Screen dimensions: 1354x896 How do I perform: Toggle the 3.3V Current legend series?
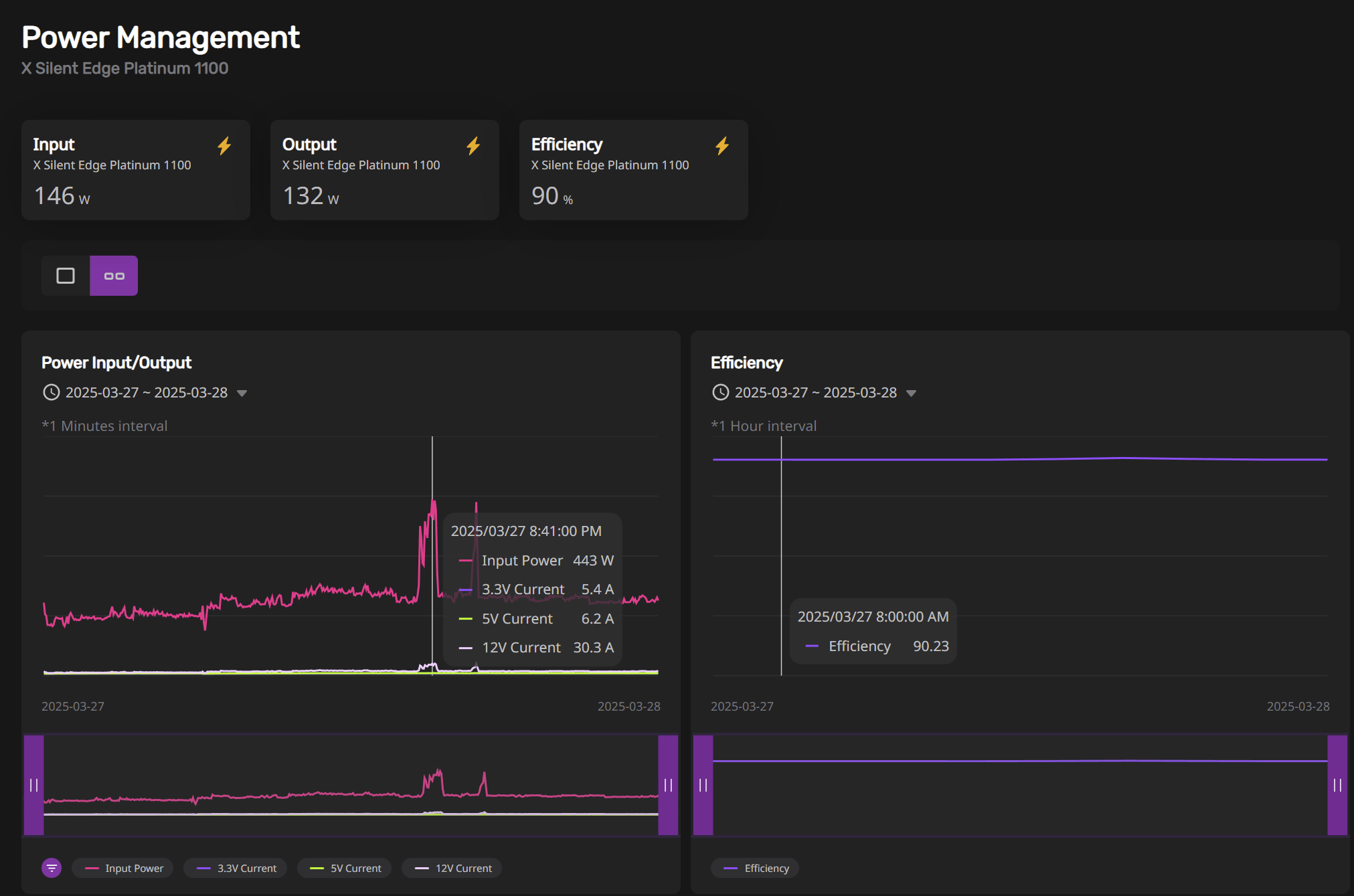pyautogui.click(x=236, y=868)
